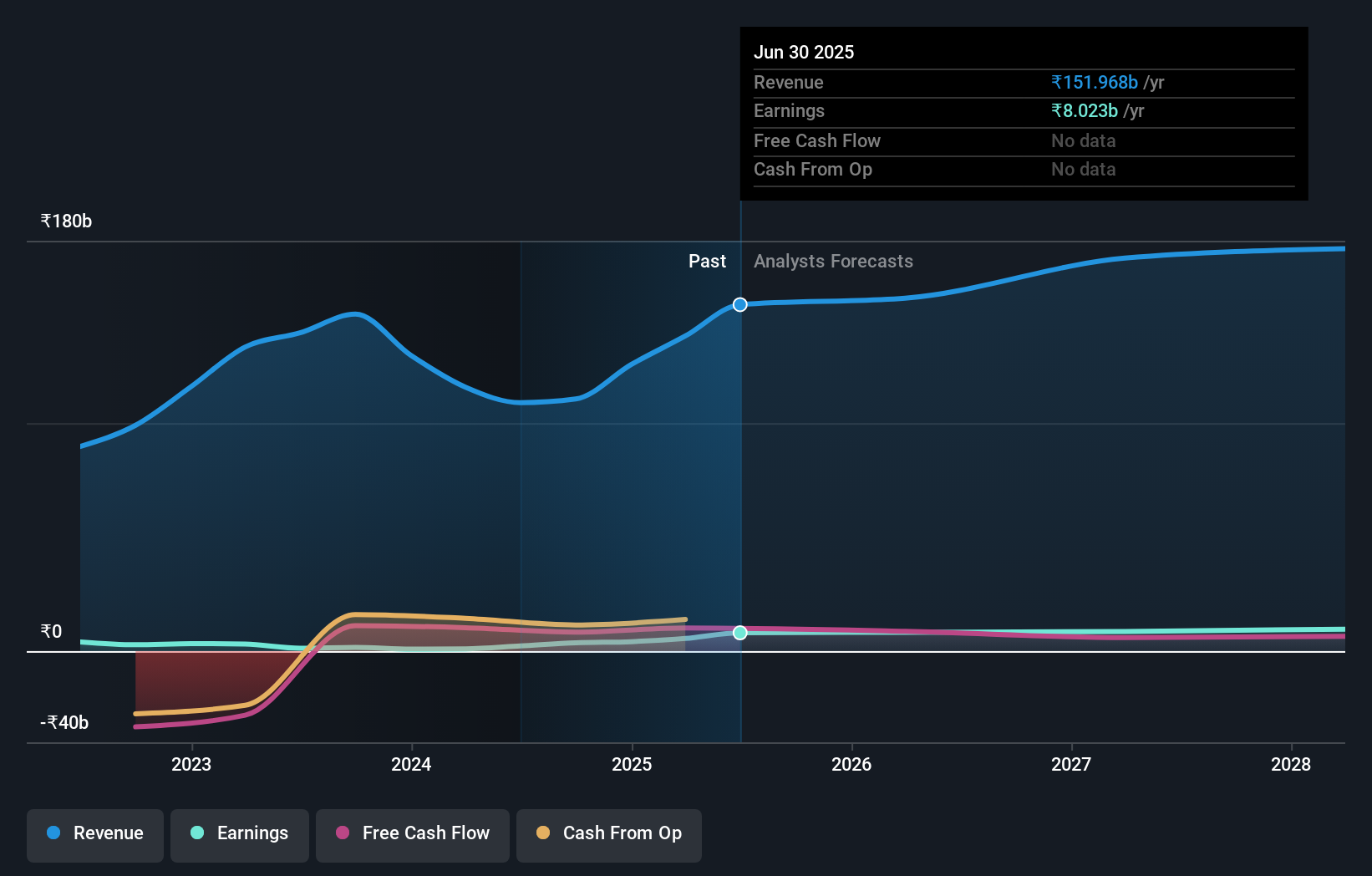Select the Revenue data point marker on chart
Image resolution: width=1372 pixels, height=876 pixels.
pyautogui.click(x=739, y=304)
